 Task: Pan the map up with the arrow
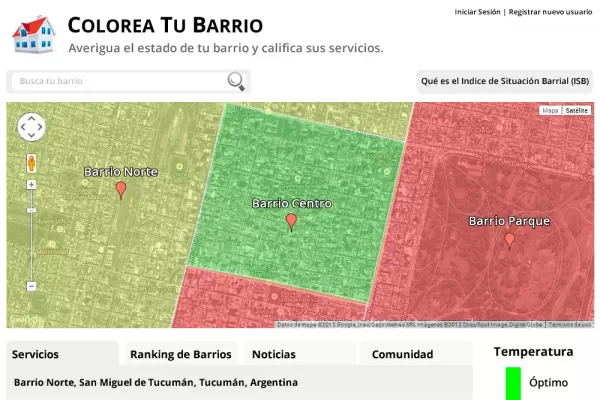point(31,119)
